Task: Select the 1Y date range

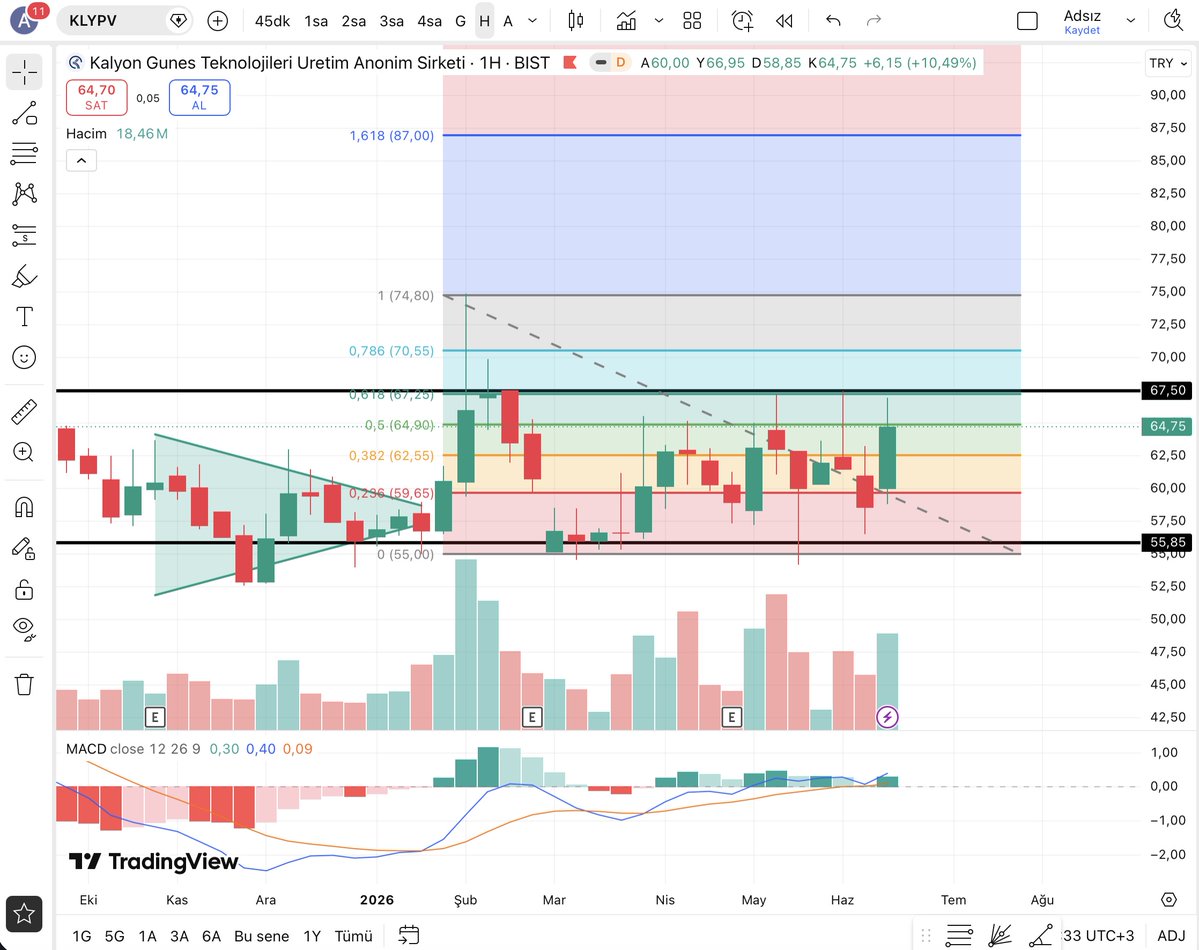Action: 312,936
